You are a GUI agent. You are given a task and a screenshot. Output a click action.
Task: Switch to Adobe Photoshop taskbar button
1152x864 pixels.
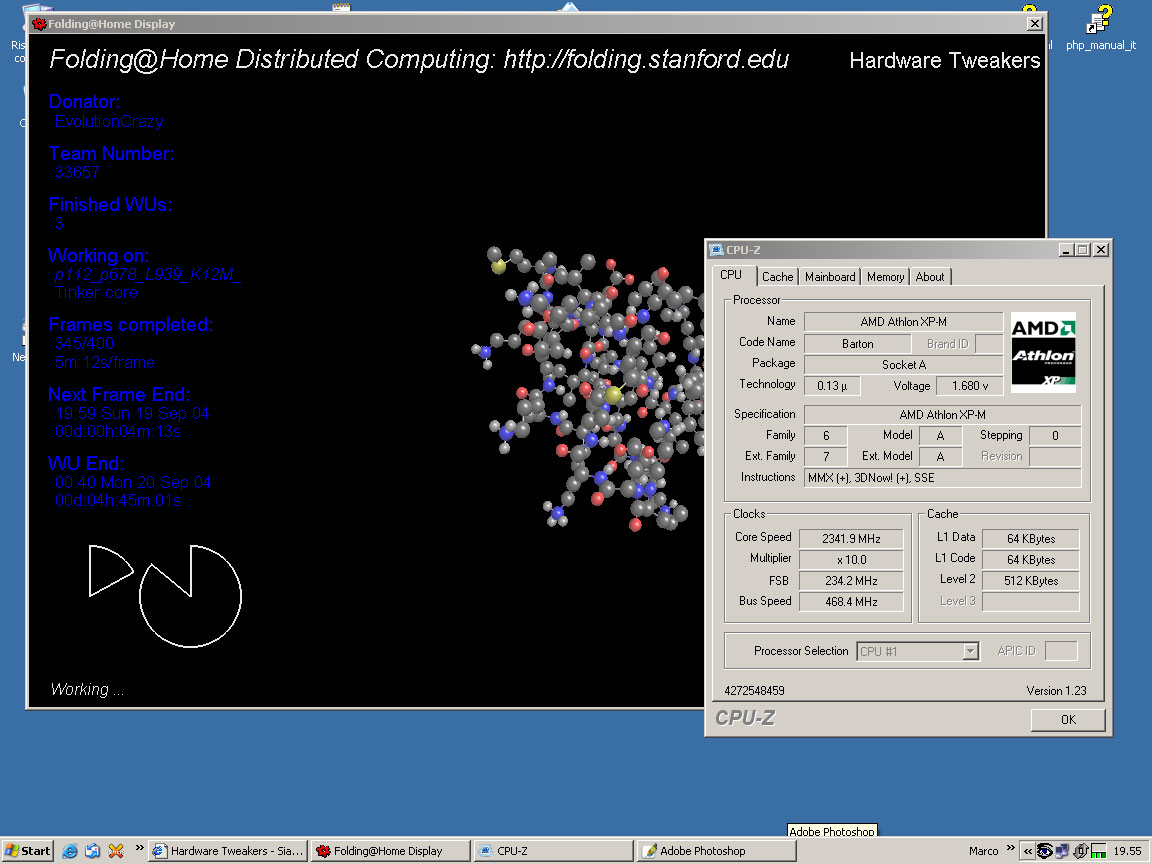tap(716, 851)
